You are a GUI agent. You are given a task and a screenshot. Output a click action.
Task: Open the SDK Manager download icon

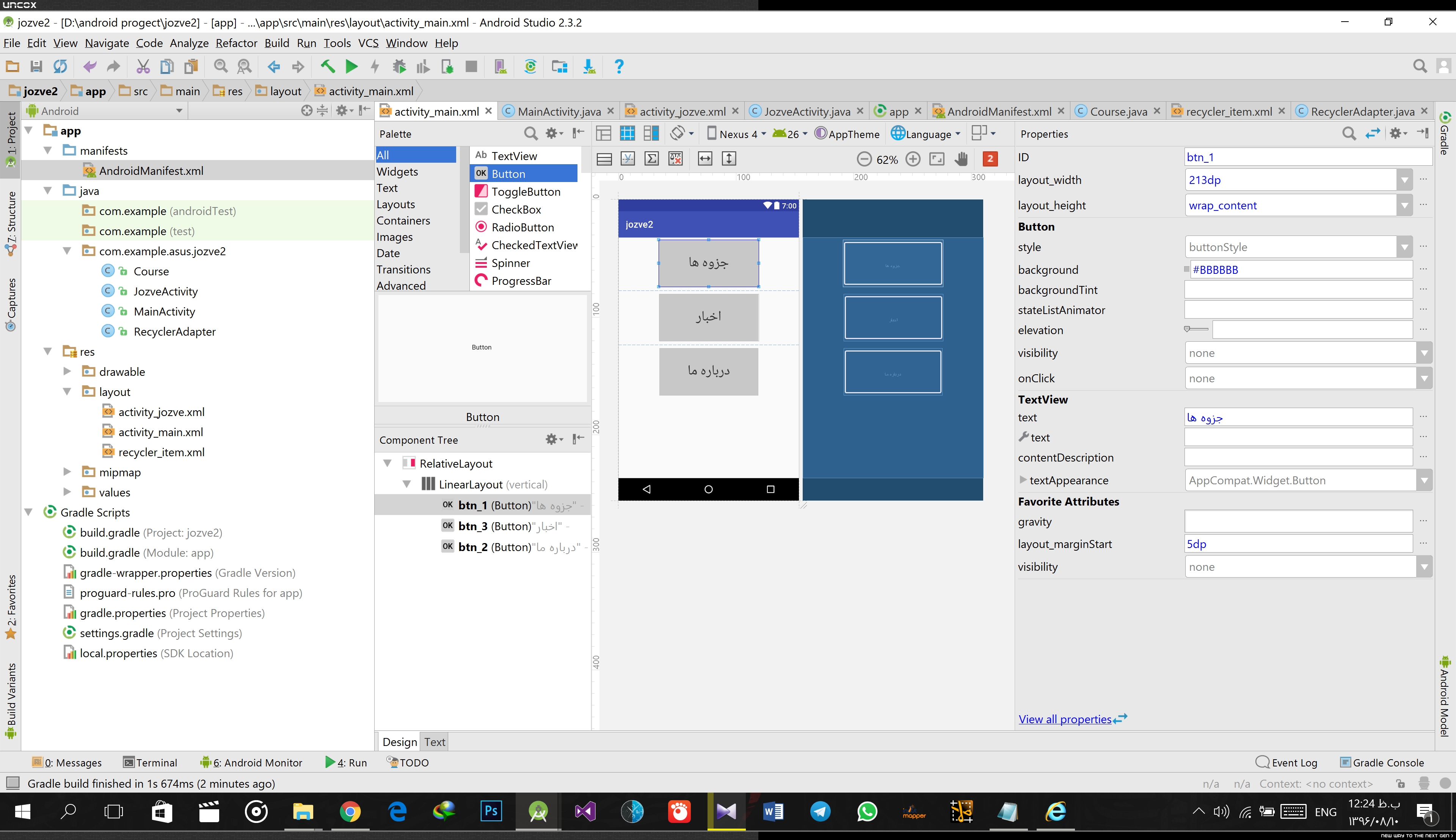589,67
